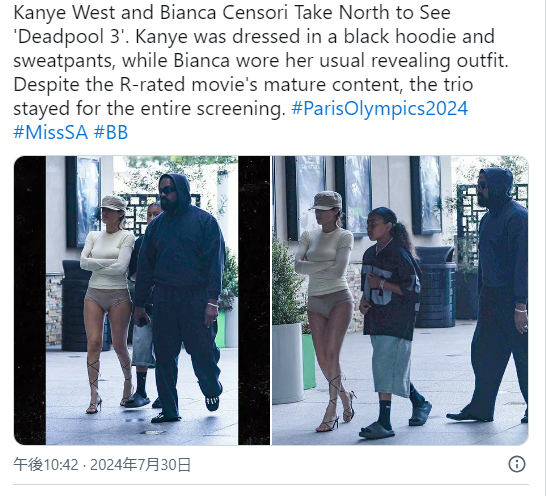Click the trash can in the right photo
The image size is (546, 496).
point(435,287)
